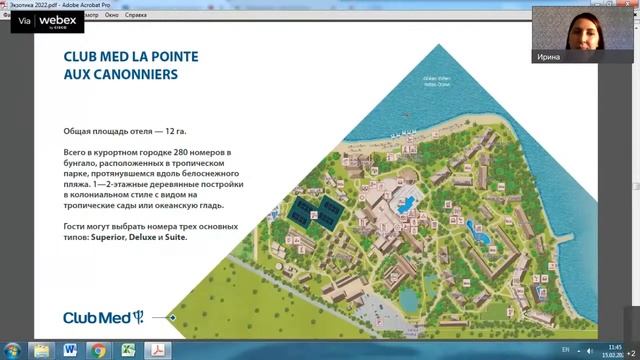Screen dimensions: 640x360
Task: Show hidden system tray icons
Action: (x=579, y=351)
